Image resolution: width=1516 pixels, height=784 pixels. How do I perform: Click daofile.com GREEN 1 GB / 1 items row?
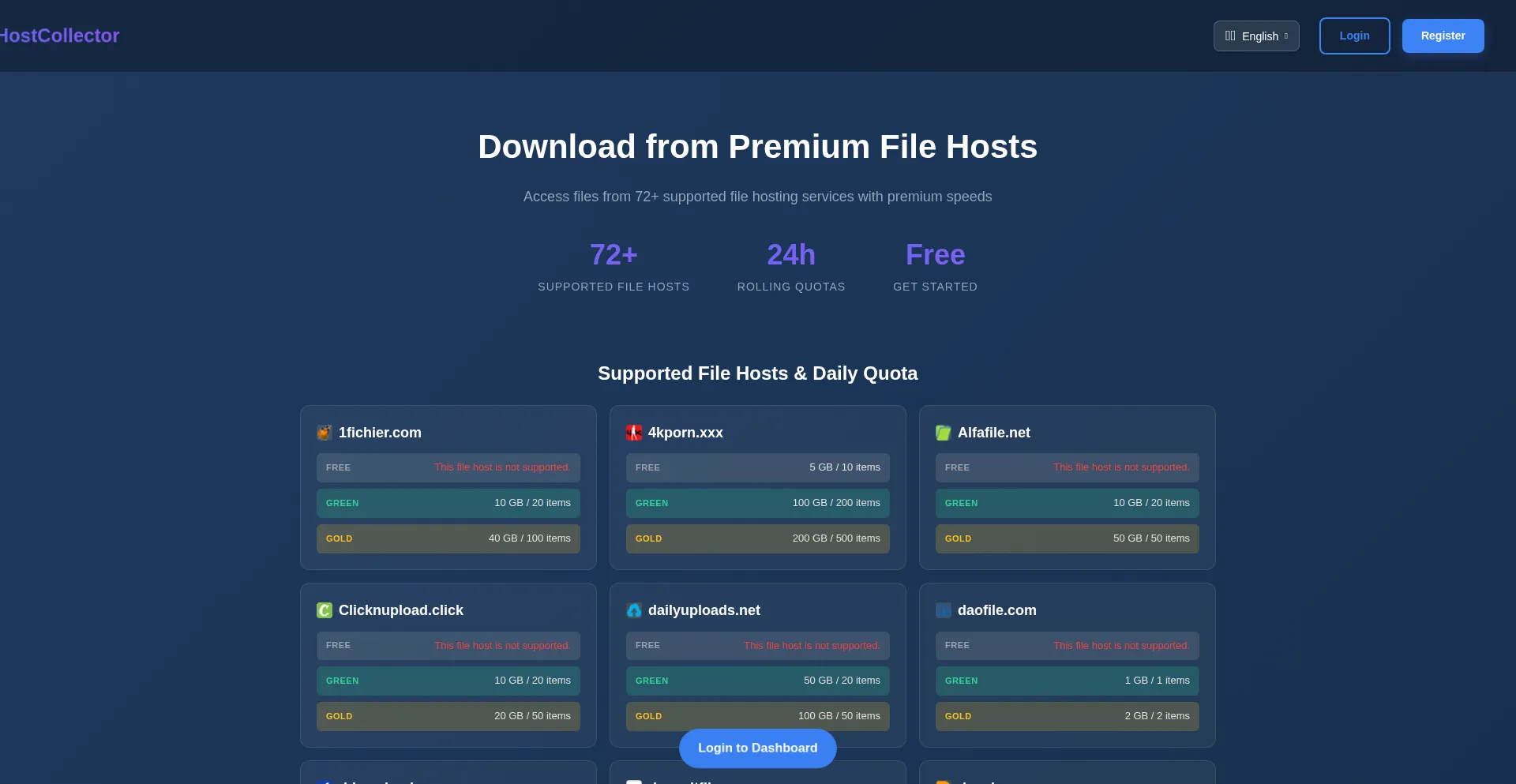point(1067,681)
